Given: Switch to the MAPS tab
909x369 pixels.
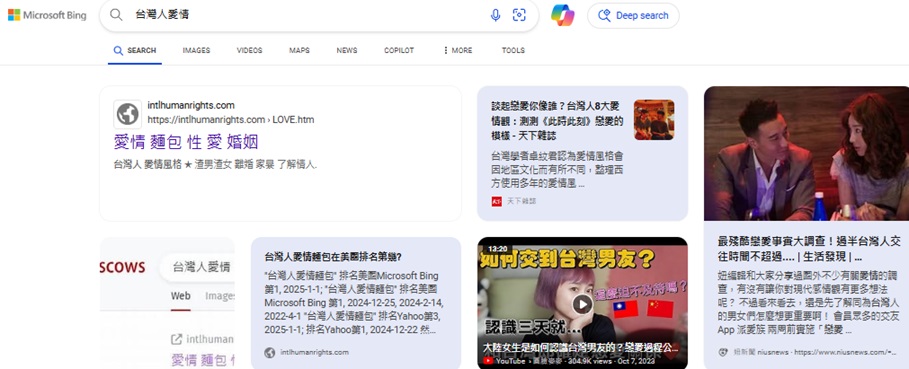Looking at the screenshot, I should click(299, 50).
